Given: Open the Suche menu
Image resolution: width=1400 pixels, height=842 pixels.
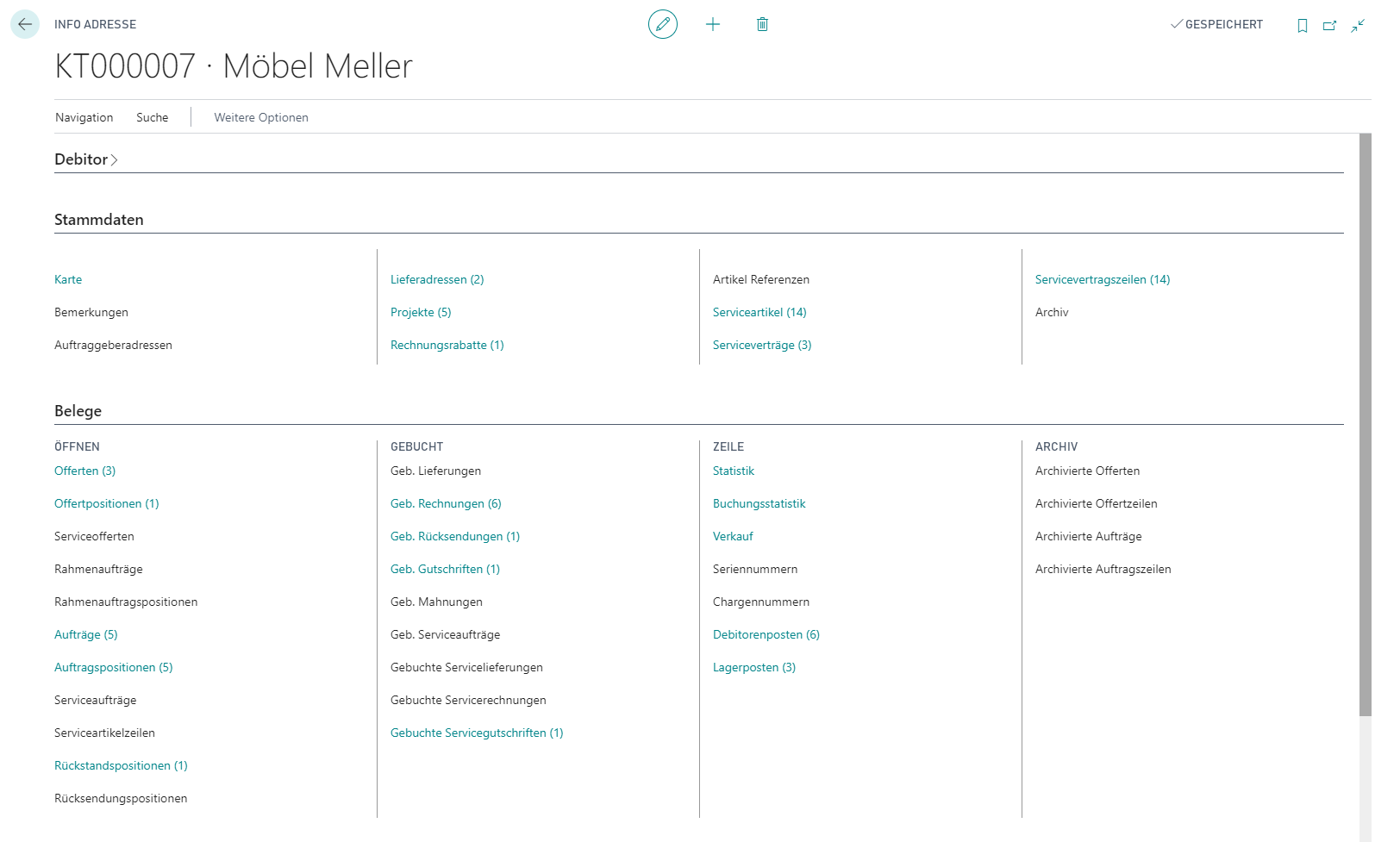Looking at the screenshot, I should (153, 117).
